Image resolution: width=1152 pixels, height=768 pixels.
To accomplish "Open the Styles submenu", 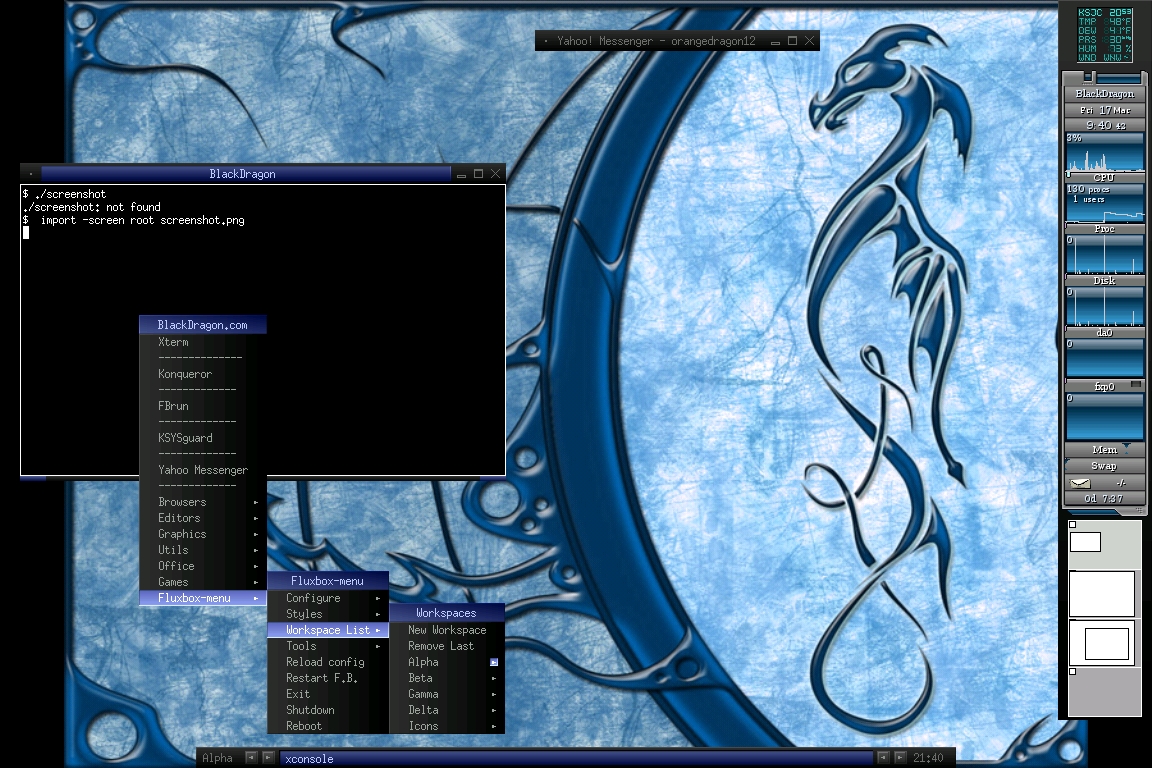I will [328, 614].
